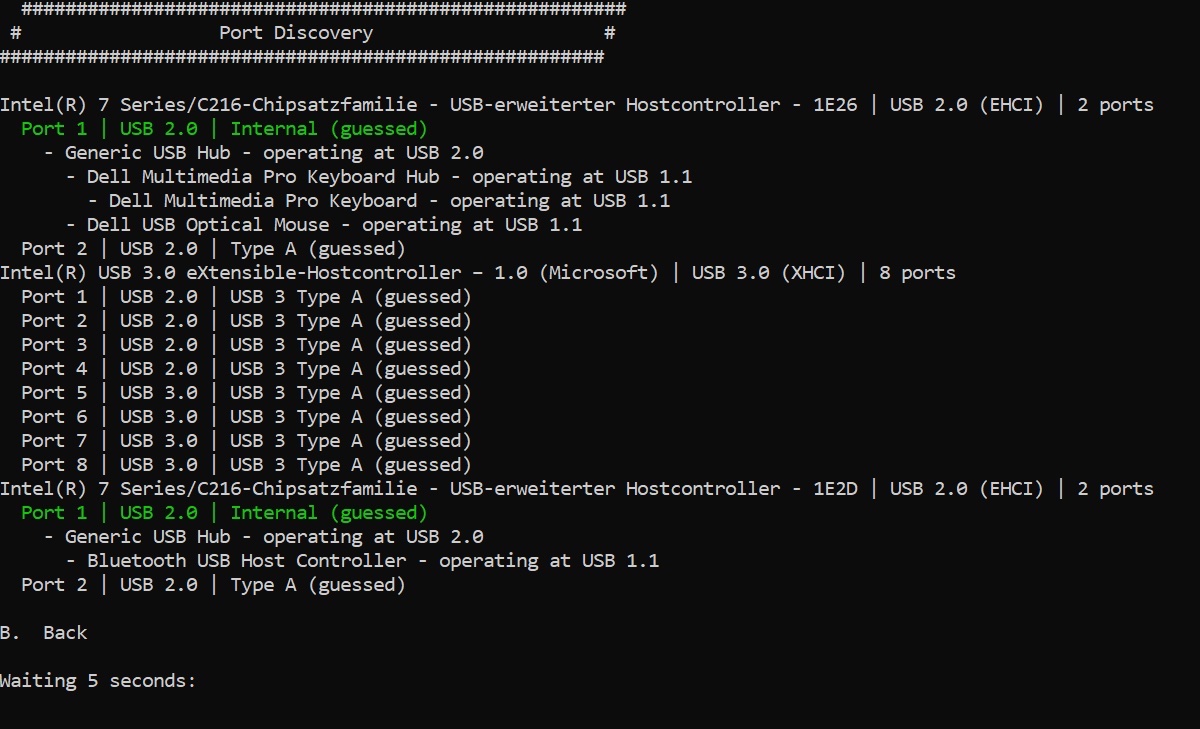Pick green Port 1 Internal under 1E2D controller
The height and width of the screenshot is (729, 1200).
[x=224, y=513]
